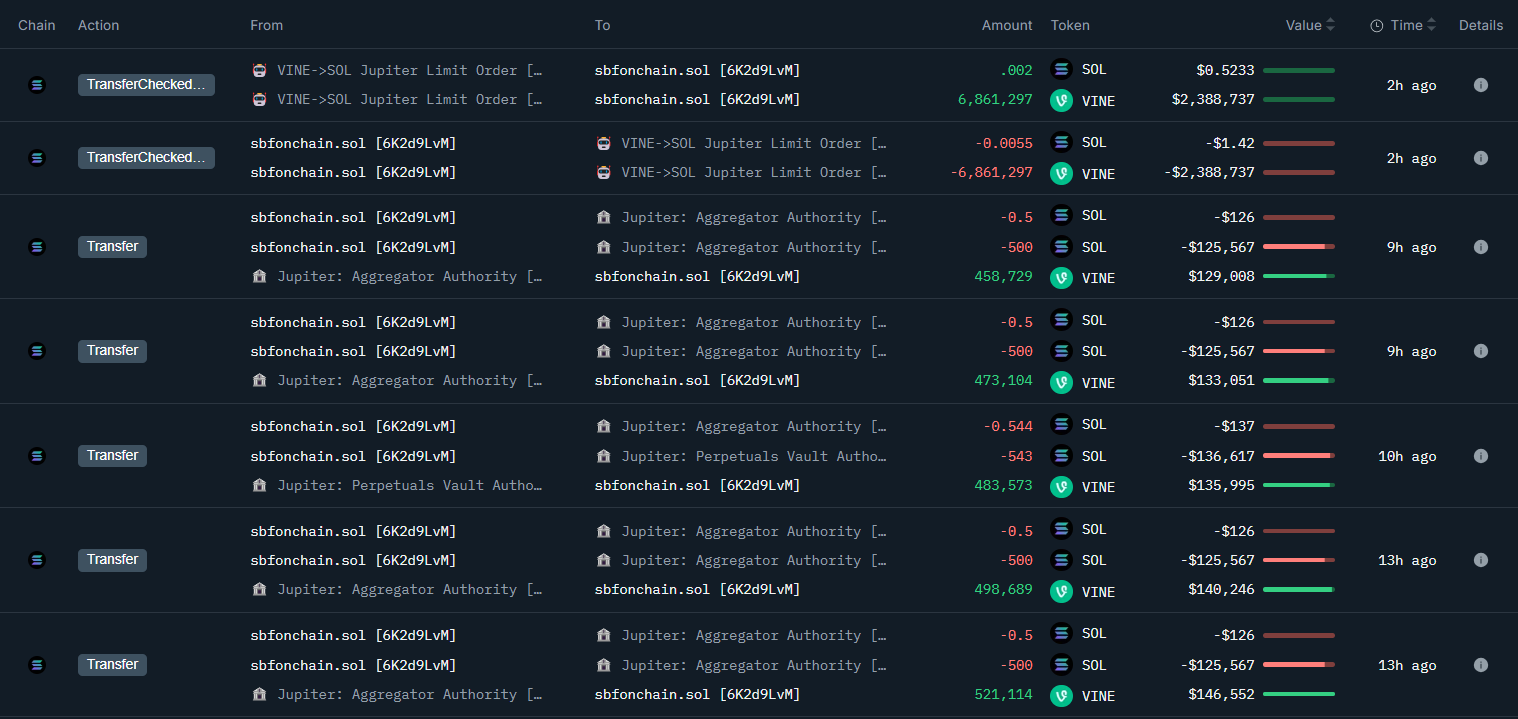Open recipient sbfonchain.sol link for 483,573 VINE

coord(697,485)
